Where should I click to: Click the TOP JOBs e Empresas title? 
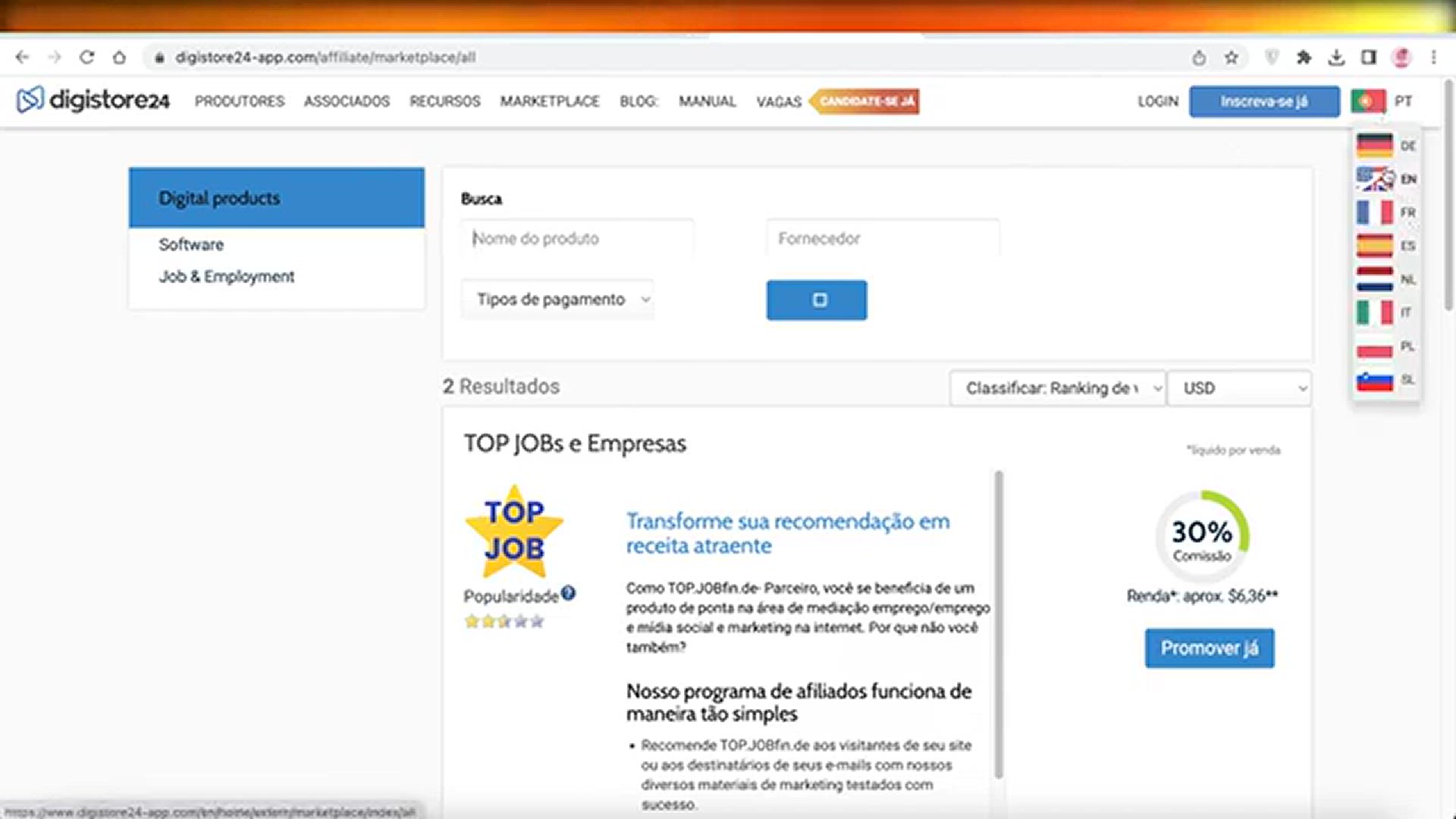575,444
